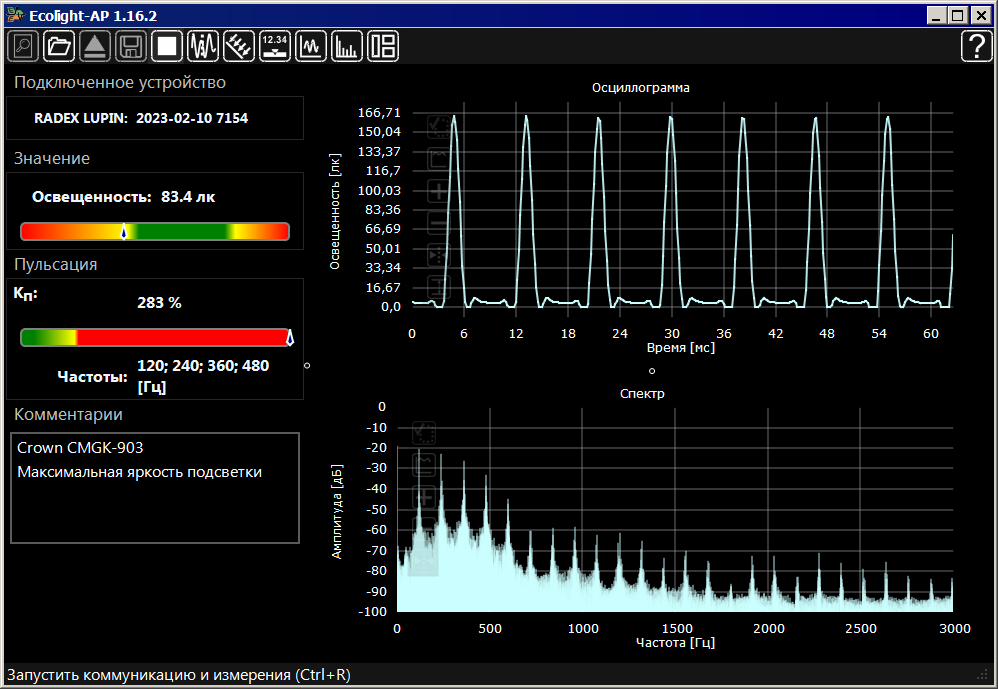Click oscillogram overlay autoscale curve icon
The width and height of the screenshot is (998, 689).
click(438, 158)
